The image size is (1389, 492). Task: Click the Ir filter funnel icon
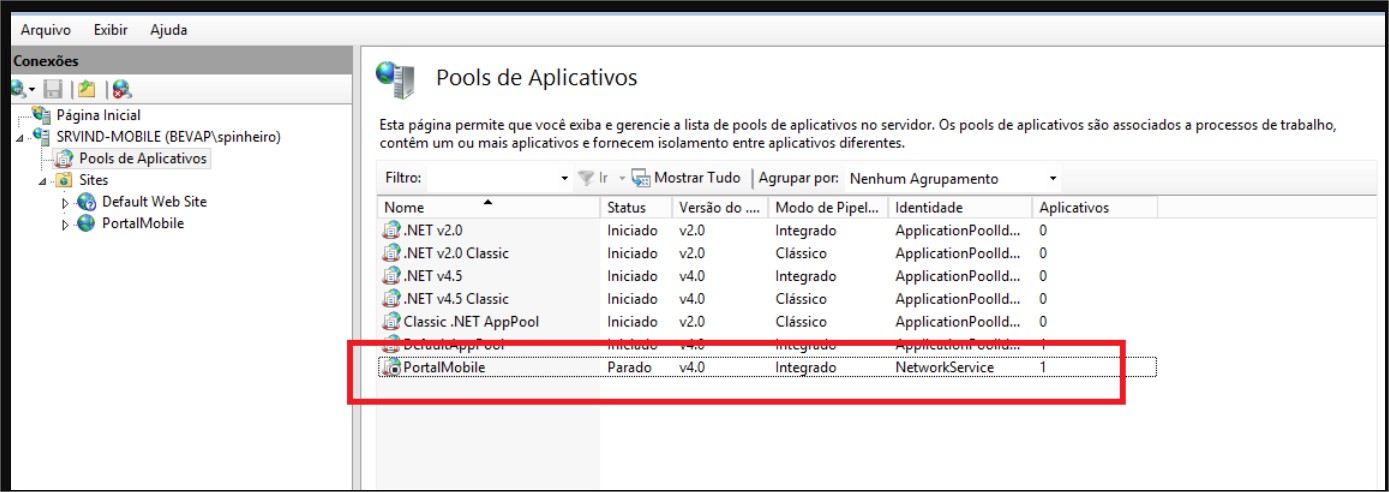586,178
